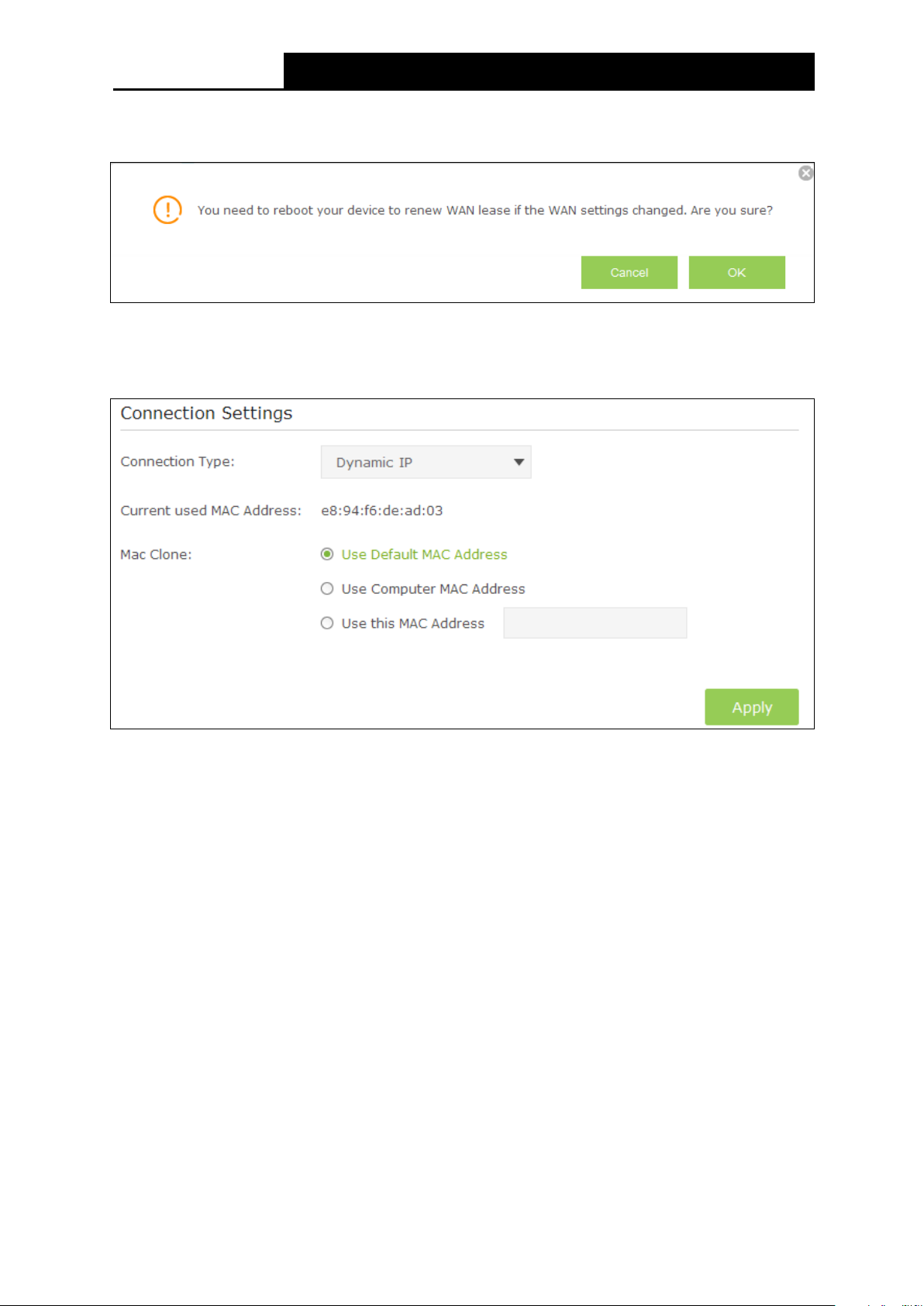
Task: Close the reboot warning dialog
Action: pyautogui.click(x=805, y=173)
